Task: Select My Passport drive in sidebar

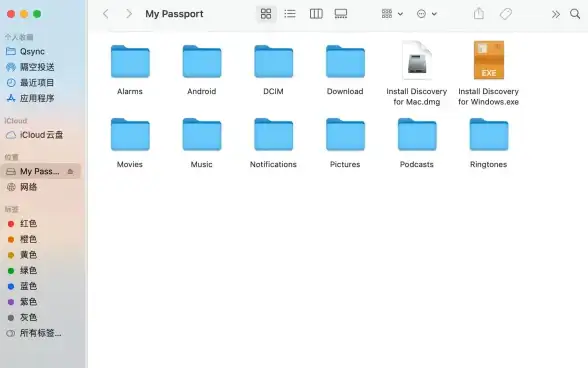Action: coord(40,171)
